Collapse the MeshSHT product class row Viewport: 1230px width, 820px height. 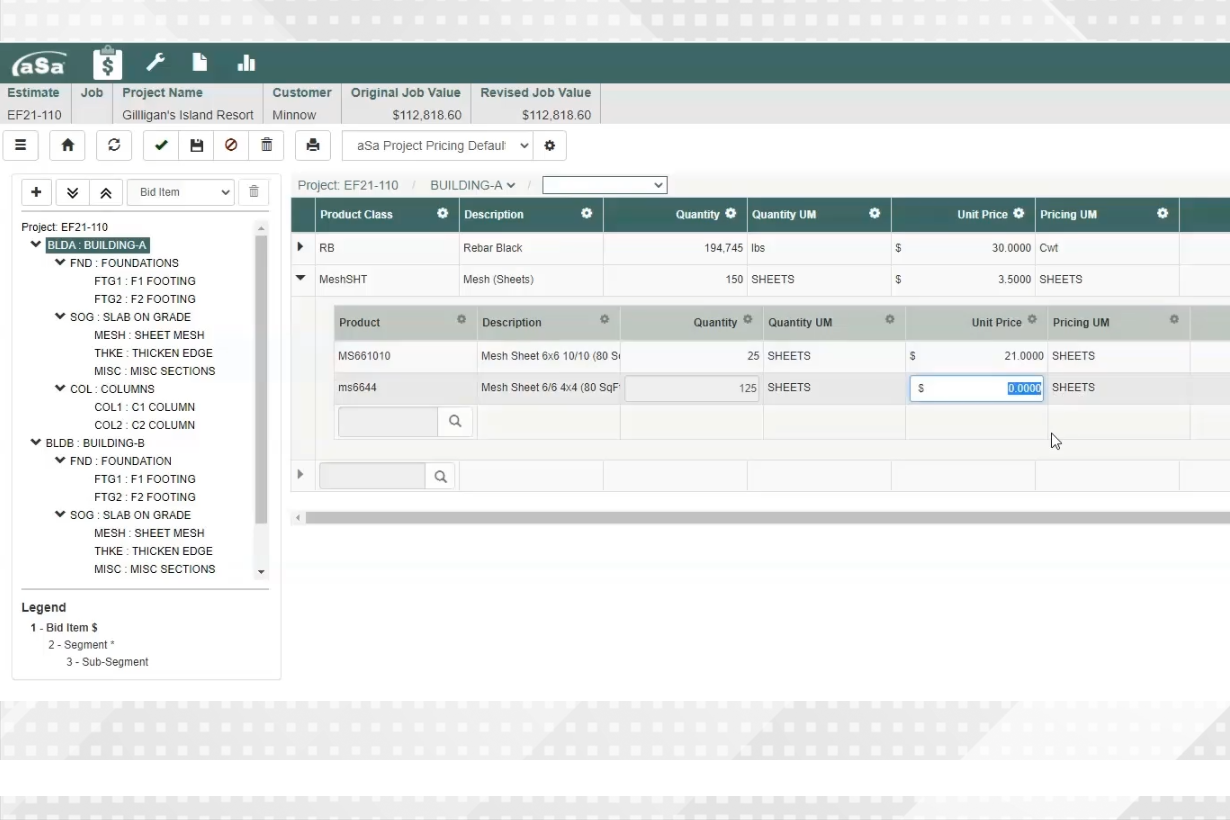[x=301, y=279]
